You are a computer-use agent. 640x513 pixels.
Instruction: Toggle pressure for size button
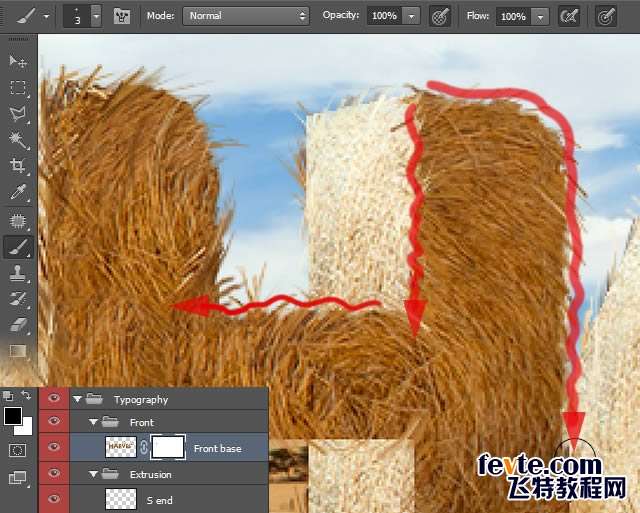pos(606,16)
